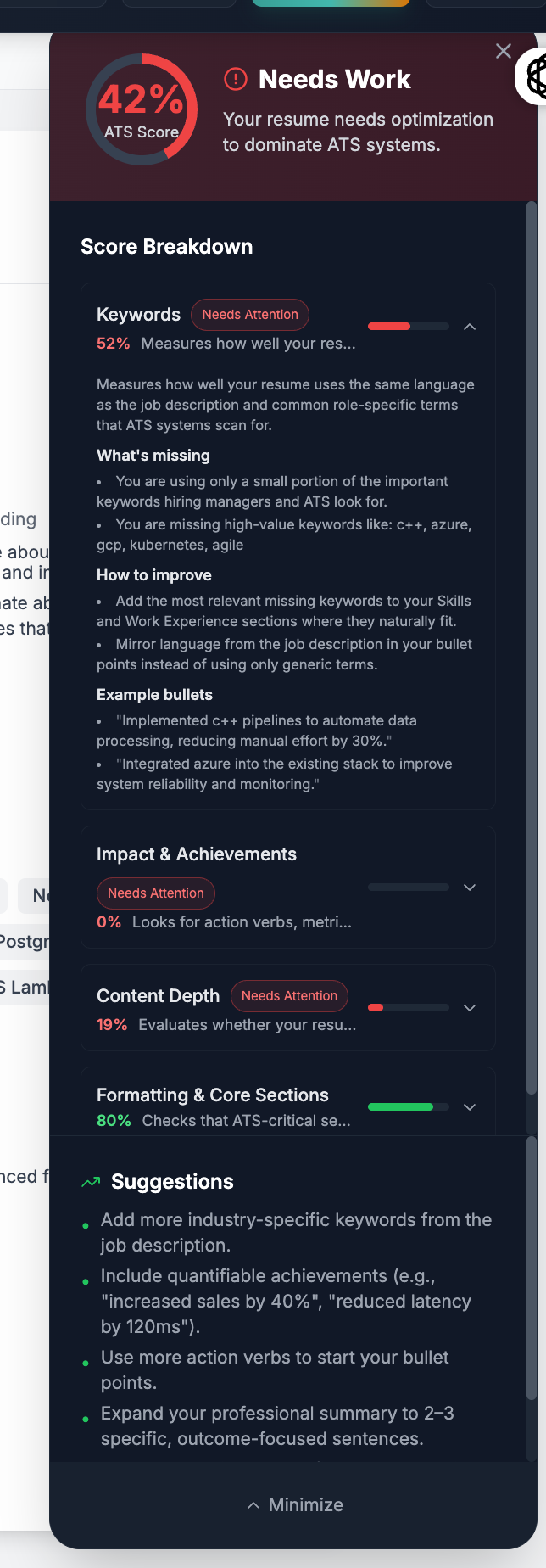This screenshot has width=546, height=1568.
Task: Click the upward chevron icon on Minimize
Action: [x=253, y=1504]
